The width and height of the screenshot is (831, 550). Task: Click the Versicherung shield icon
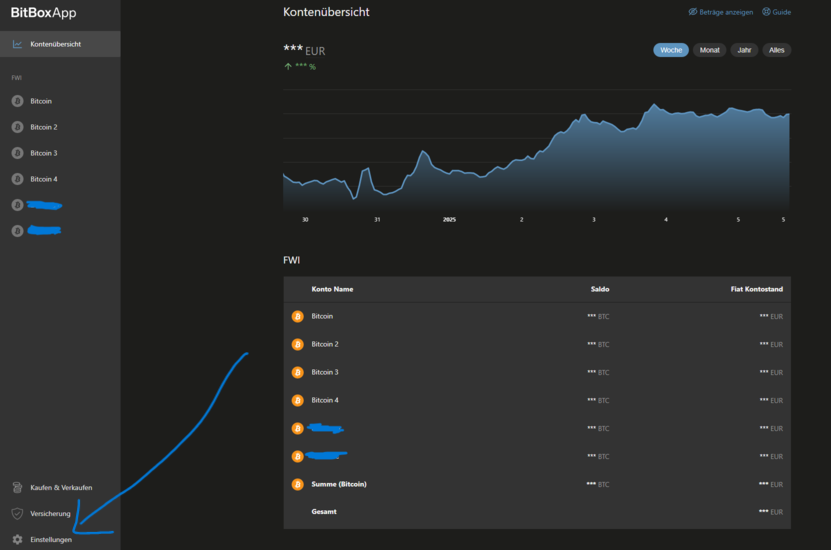click(17, 513)
